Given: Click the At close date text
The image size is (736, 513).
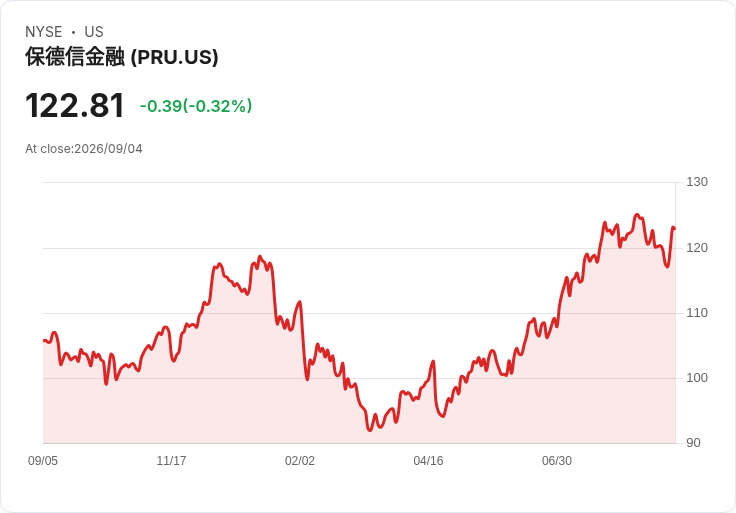Looking at the screenshot, I should [84, 149].
